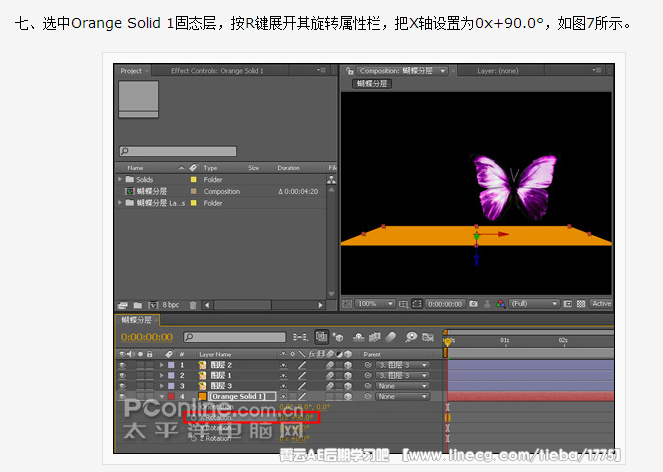Screen dimensions: 663x472
Task: Click the 蝴蝶分层 breadcrumb in viewer
Action: pyautogui.click(x=372, y=84)
